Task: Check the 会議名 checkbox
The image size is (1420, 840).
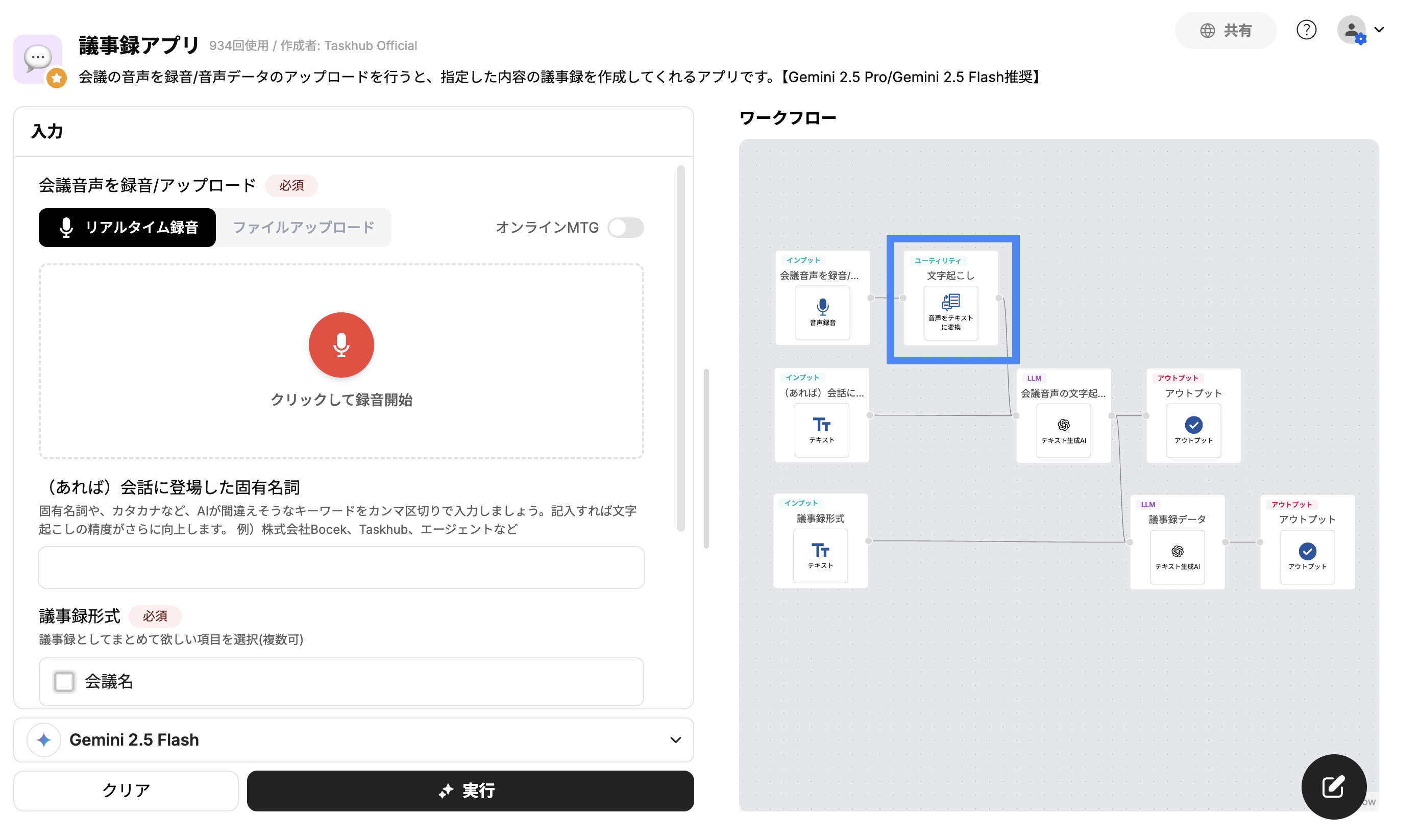Action: [64, 681]
